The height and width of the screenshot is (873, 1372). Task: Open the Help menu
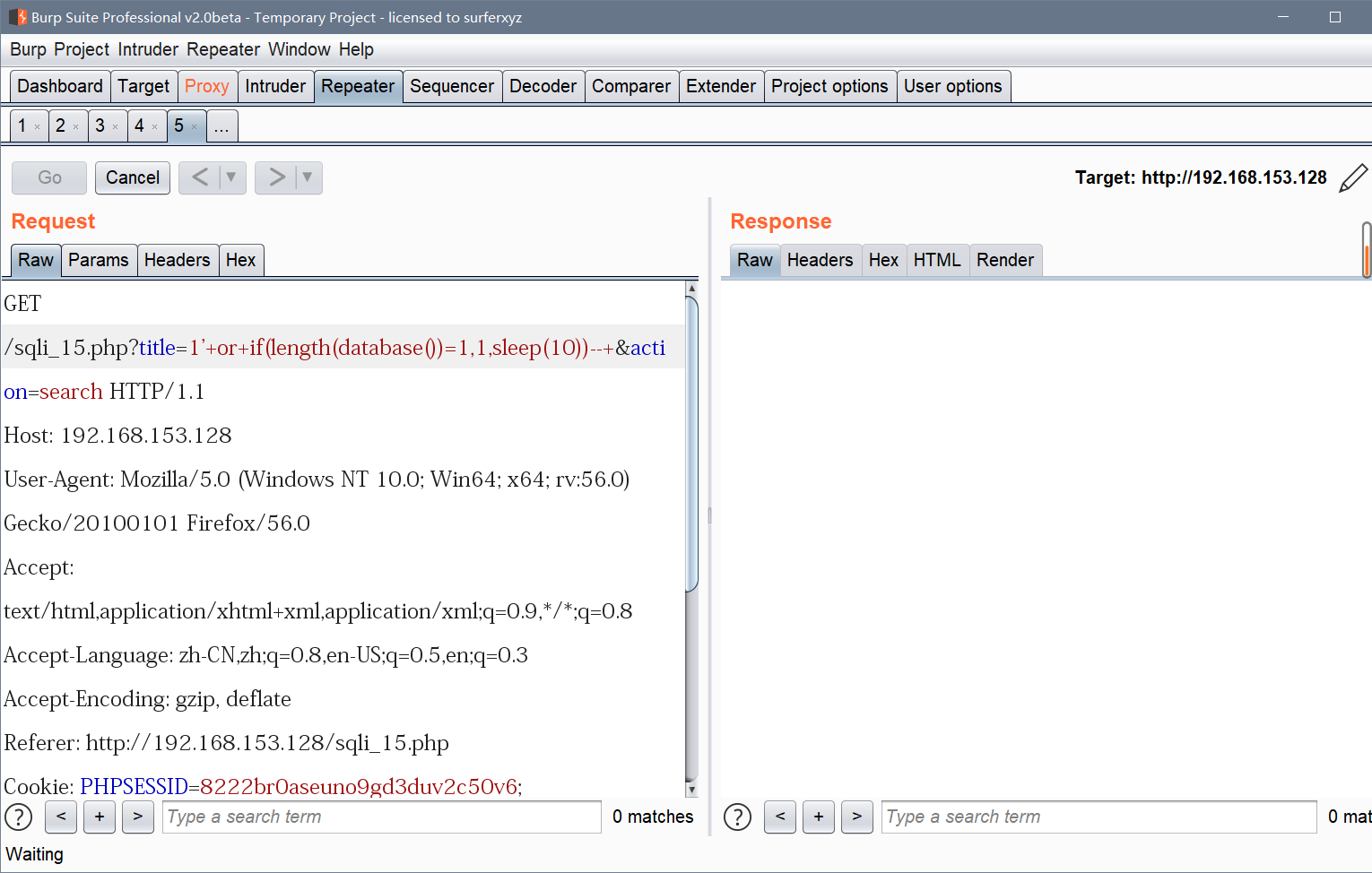356,49
